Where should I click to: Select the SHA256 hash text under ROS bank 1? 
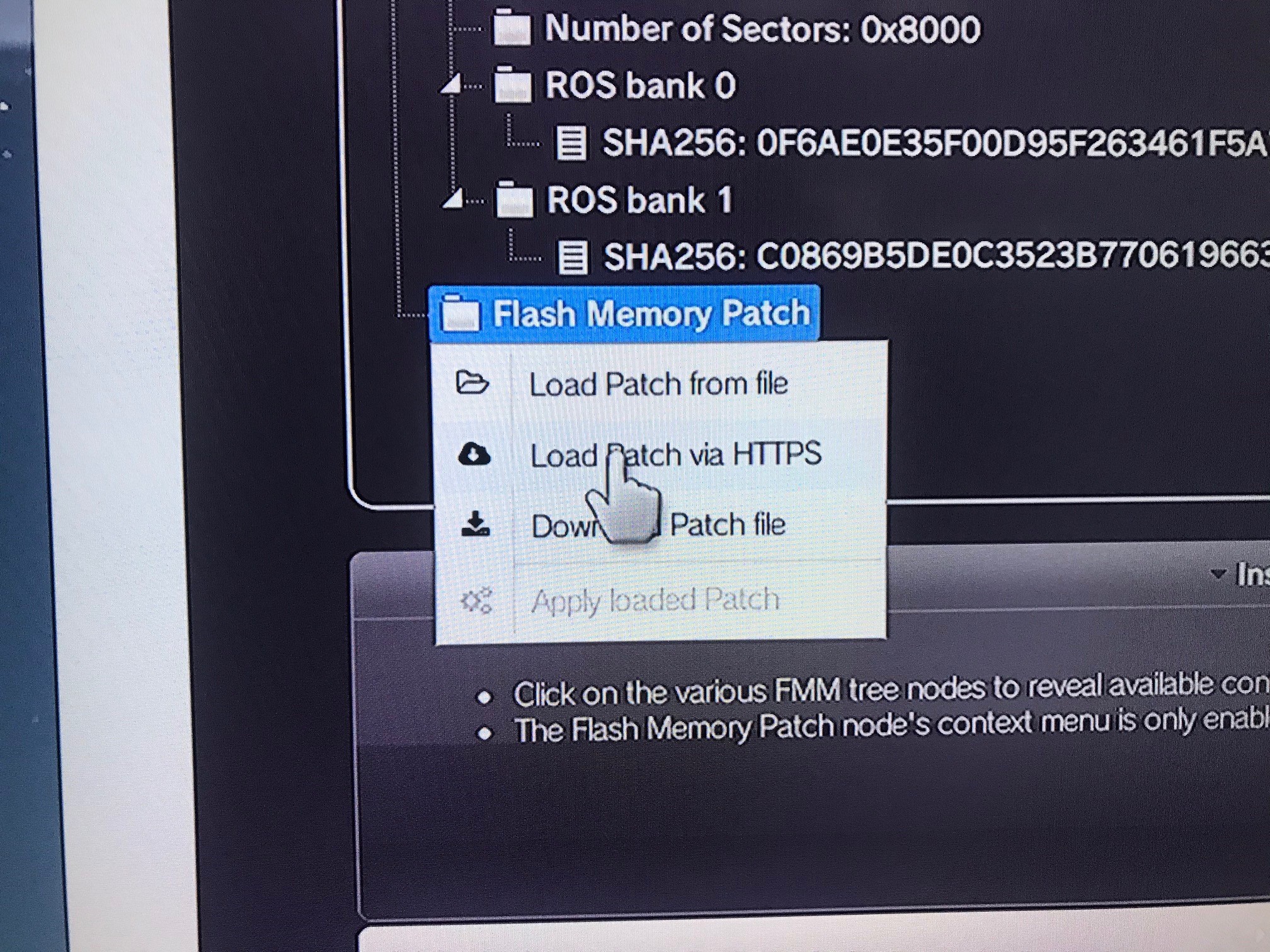(x=936, y=257)
